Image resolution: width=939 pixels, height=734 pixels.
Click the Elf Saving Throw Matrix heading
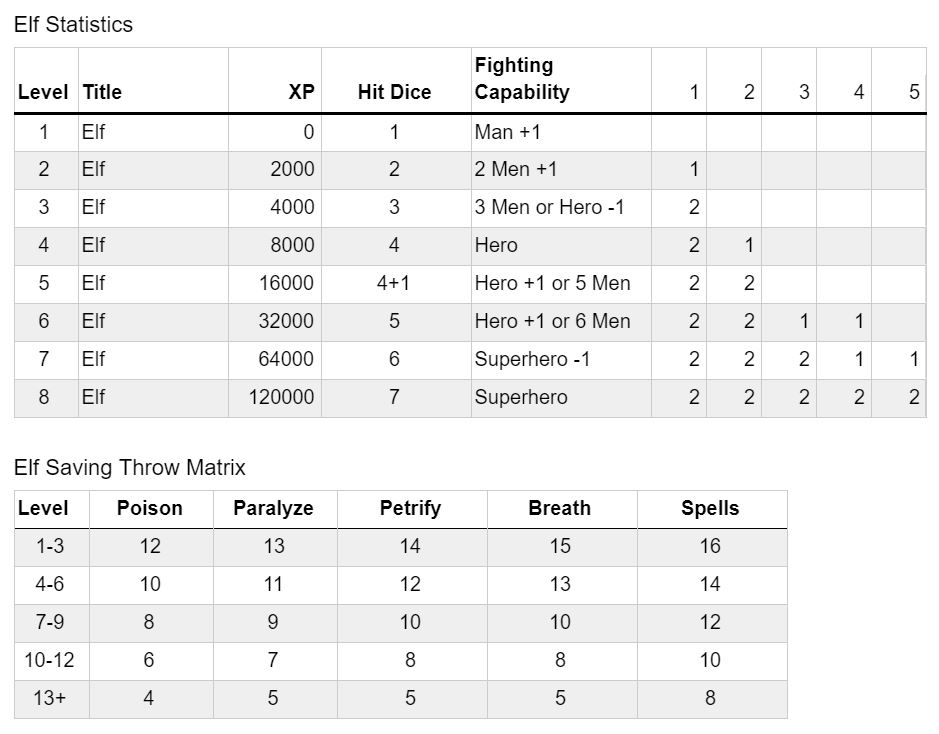(x=130, y=467)
